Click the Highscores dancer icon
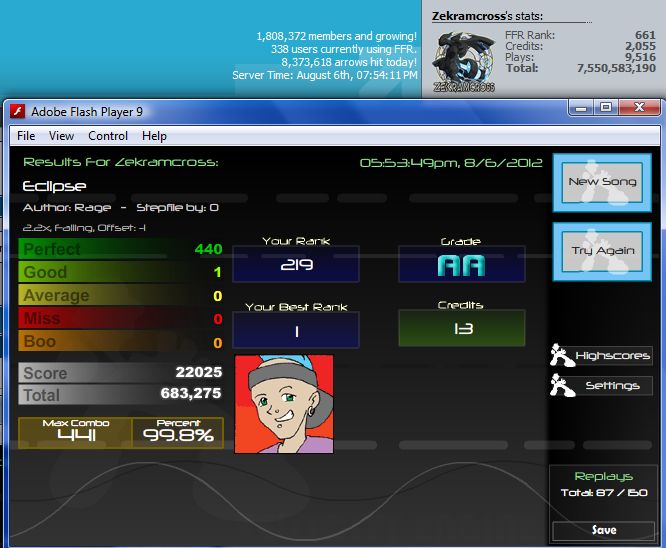The height and width of the screenshot is (548, 666). tap(562, 355)
